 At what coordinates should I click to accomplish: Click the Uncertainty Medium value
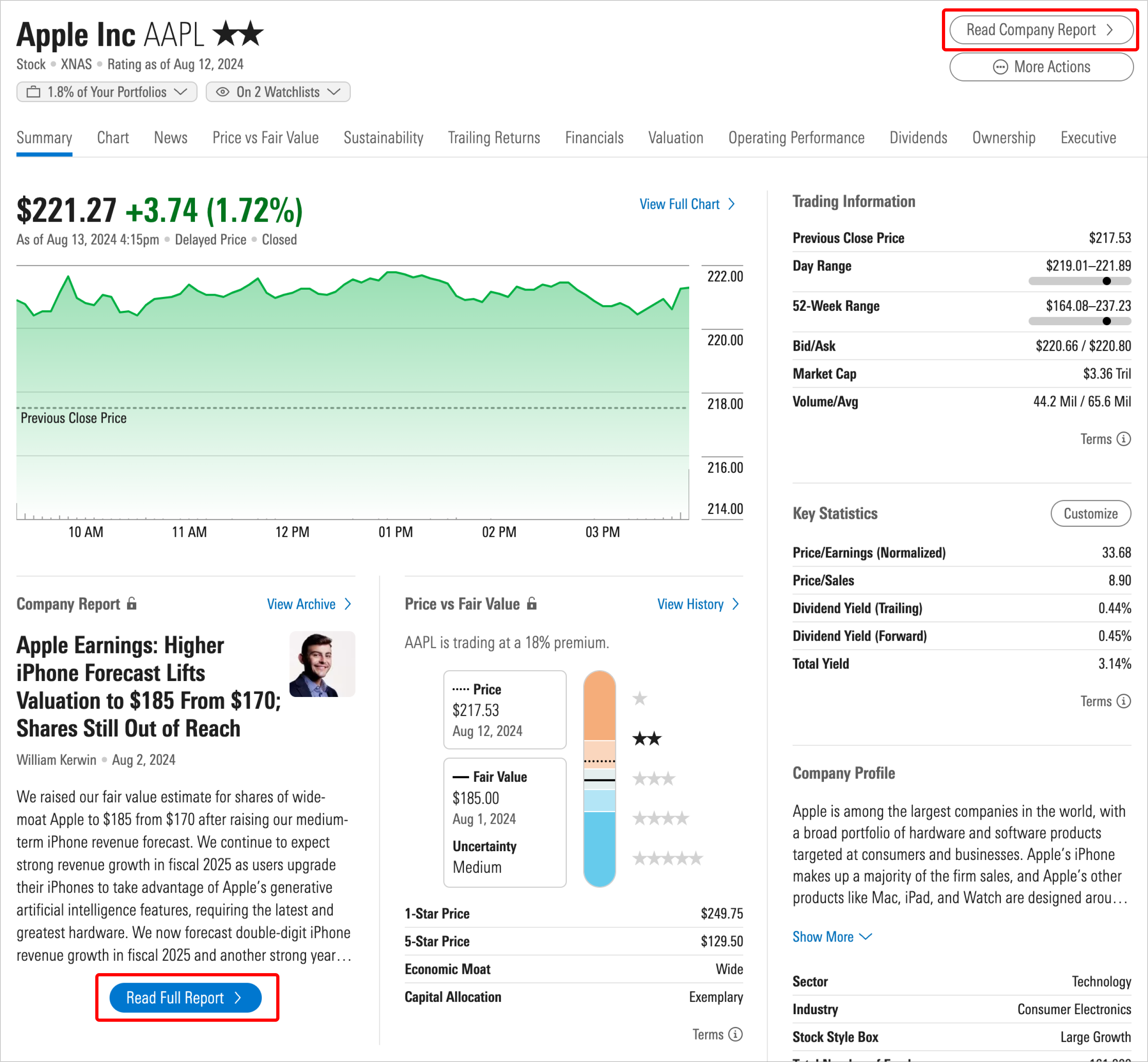[477, 867]
